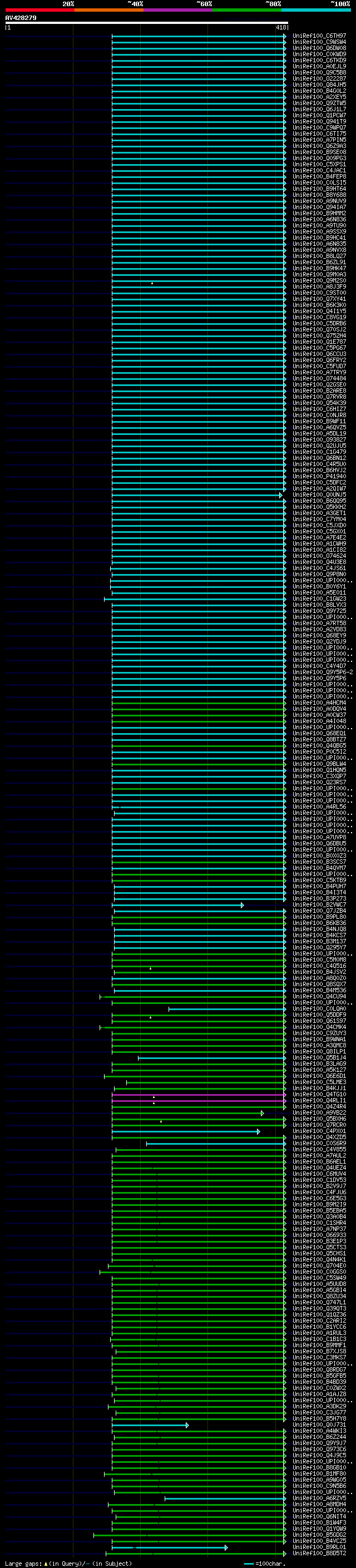Select hit label UniRef100_Q7JZB4
The width and height of the screenshot is (356, 1568).
point(319,911)
